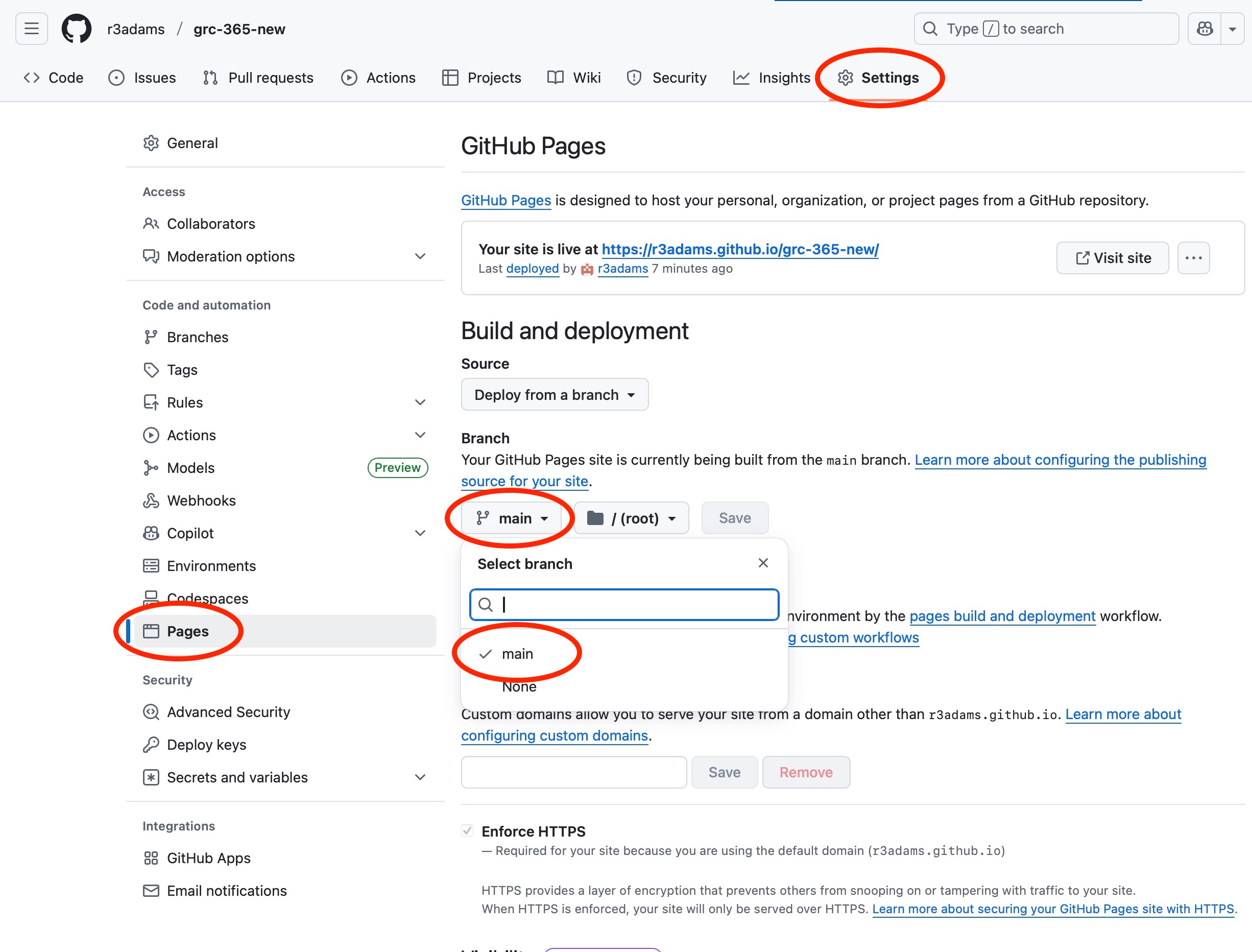Open grc-365-new repository link
Screen dimensions: 1252x952
(239, 29)
